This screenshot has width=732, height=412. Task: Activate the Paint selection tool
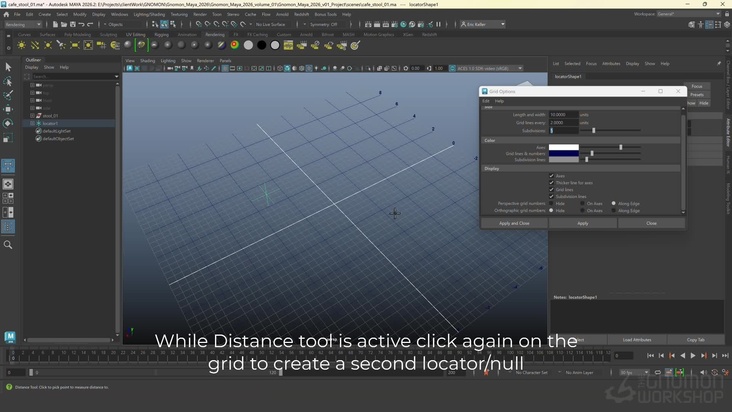[8, 95]
